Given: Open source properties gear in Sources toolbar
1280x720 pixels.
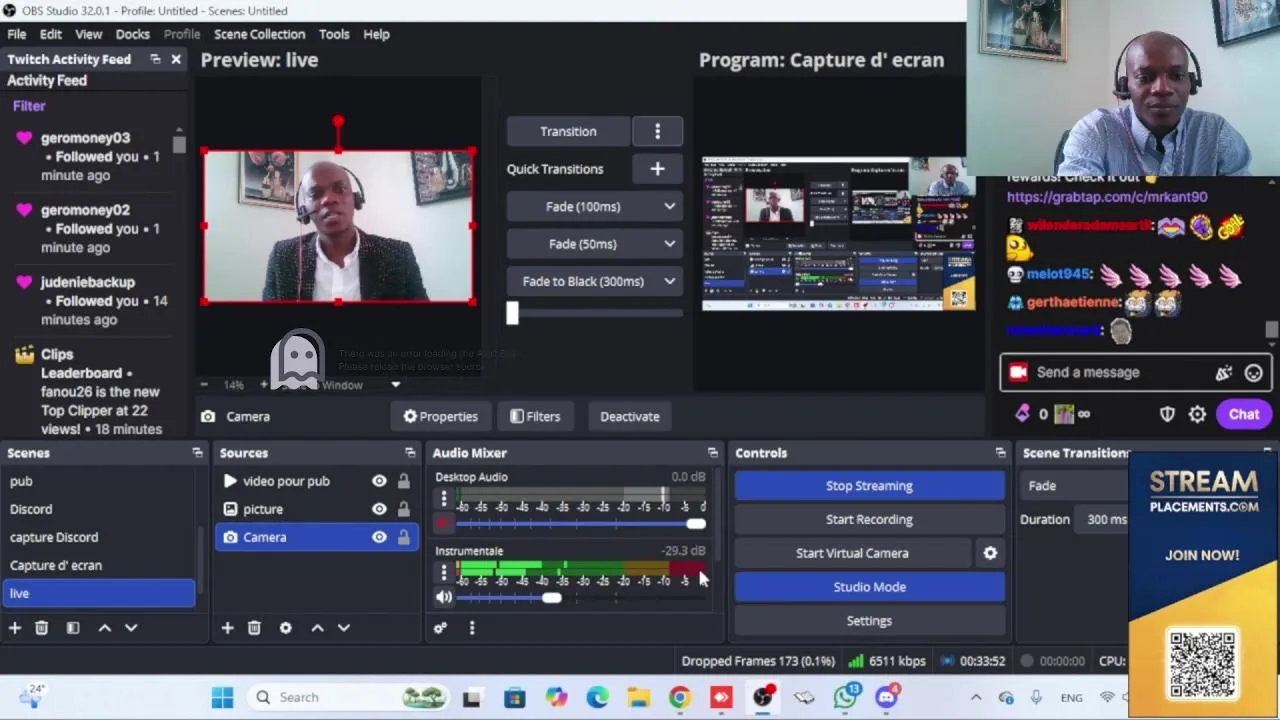Looking at the screenshot, I should click(x=286, y=628).
